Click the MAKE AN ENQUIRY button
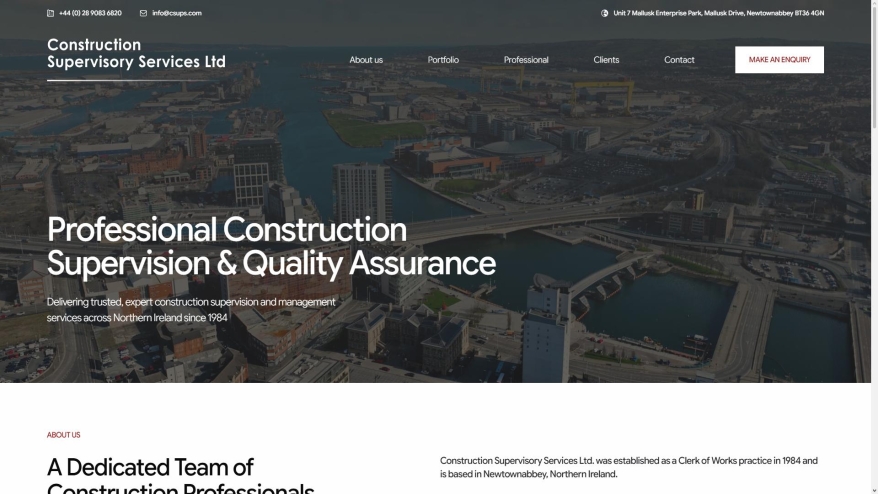The width and height of the screenshot is (878, 494). (x=779, y=60)
